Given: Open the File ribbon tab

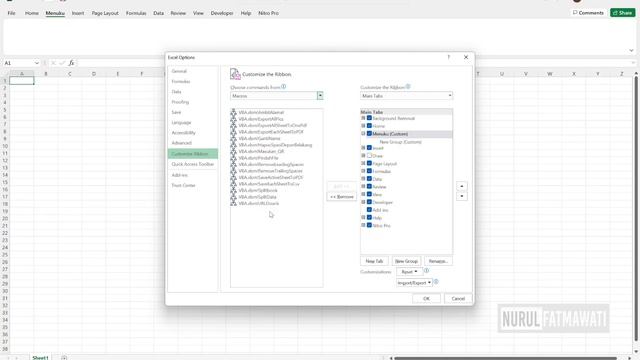Looking at the screenshot, I should pos(11,13).
